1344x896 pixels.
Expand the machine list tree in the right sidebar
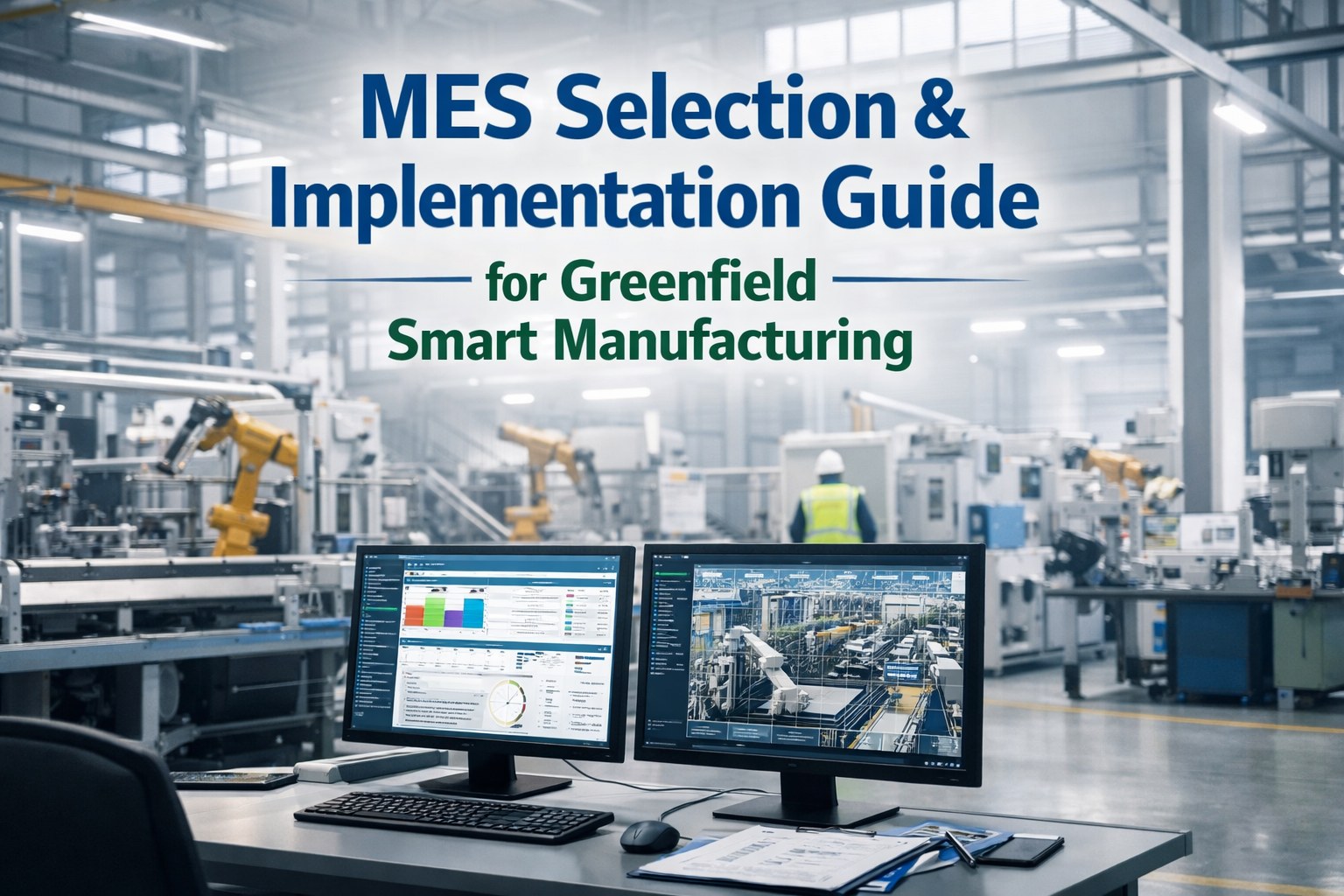670,653
